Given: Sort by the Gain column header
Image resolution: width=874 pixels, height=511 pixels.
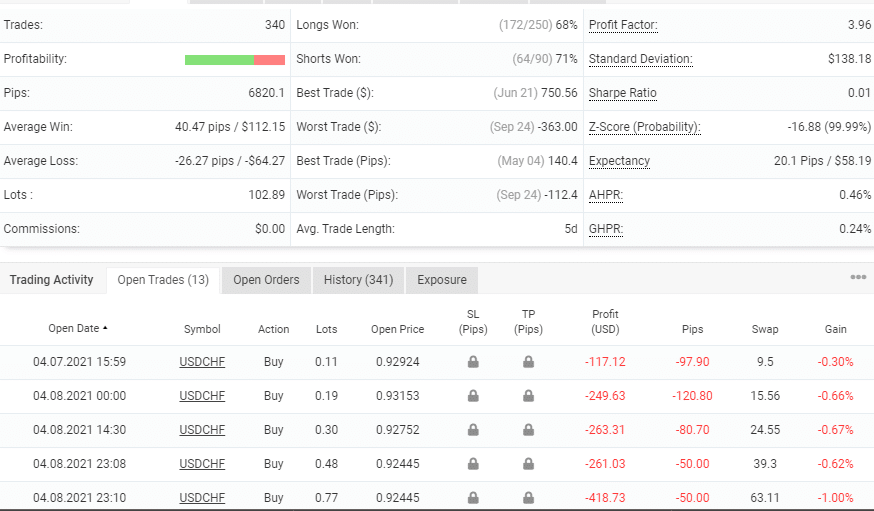Looking at the screenshot, I should [x=836, y=329].
